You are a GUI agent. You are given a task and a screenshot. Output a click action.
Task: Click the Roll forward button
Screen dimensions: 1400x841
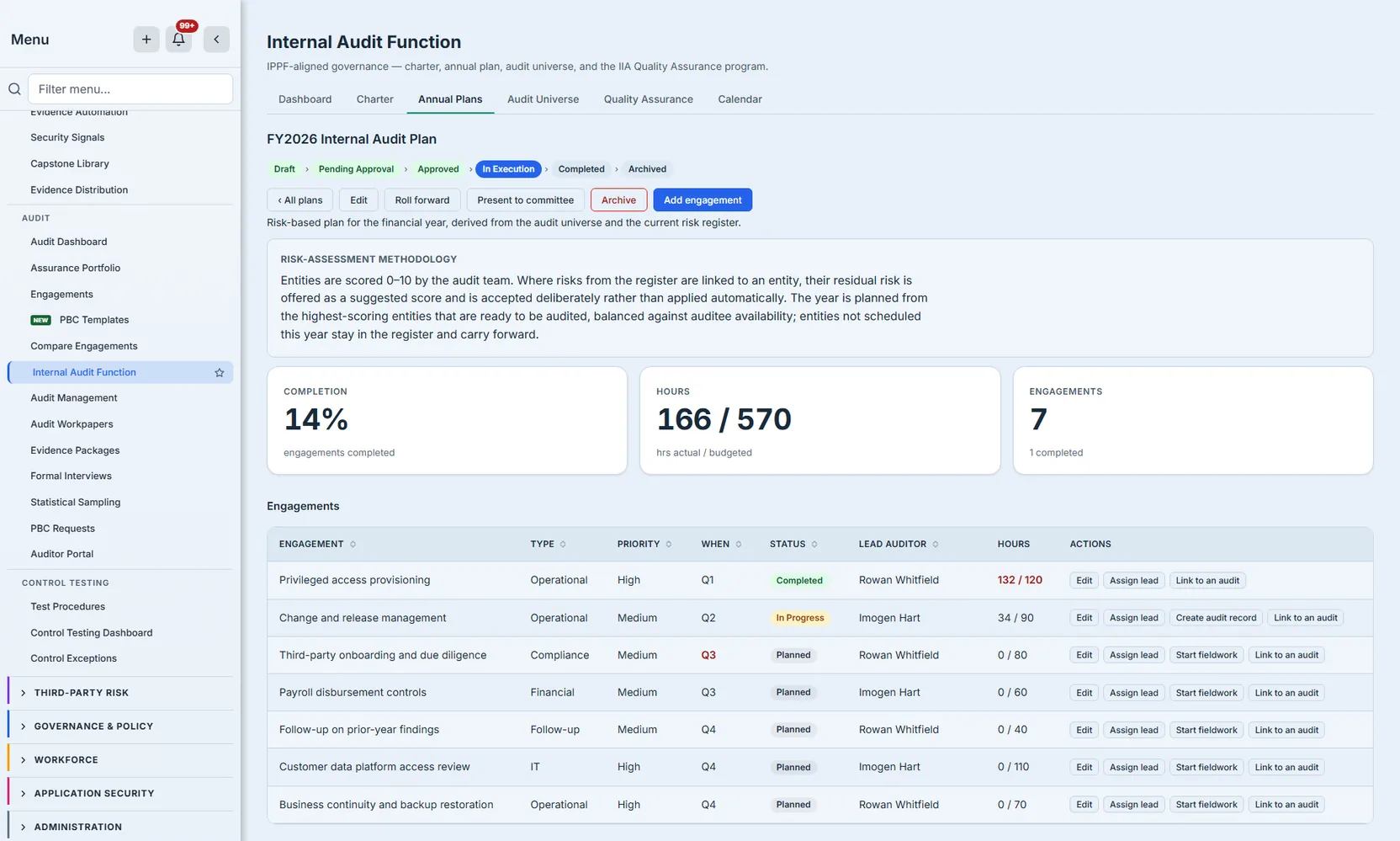click(422, 200)
